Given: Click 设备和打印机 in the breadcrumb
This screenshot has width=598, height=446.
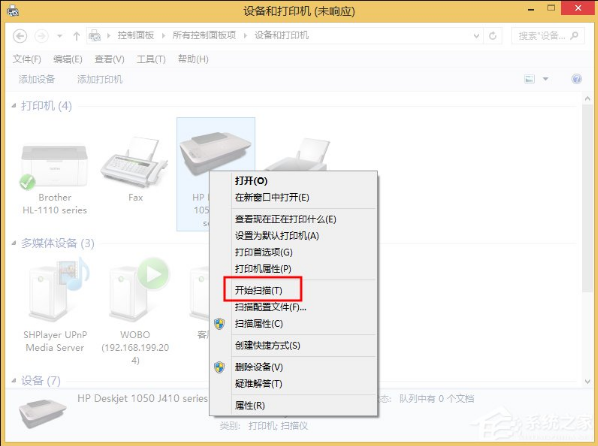Looking at the screenshot, I should [281, 35].
